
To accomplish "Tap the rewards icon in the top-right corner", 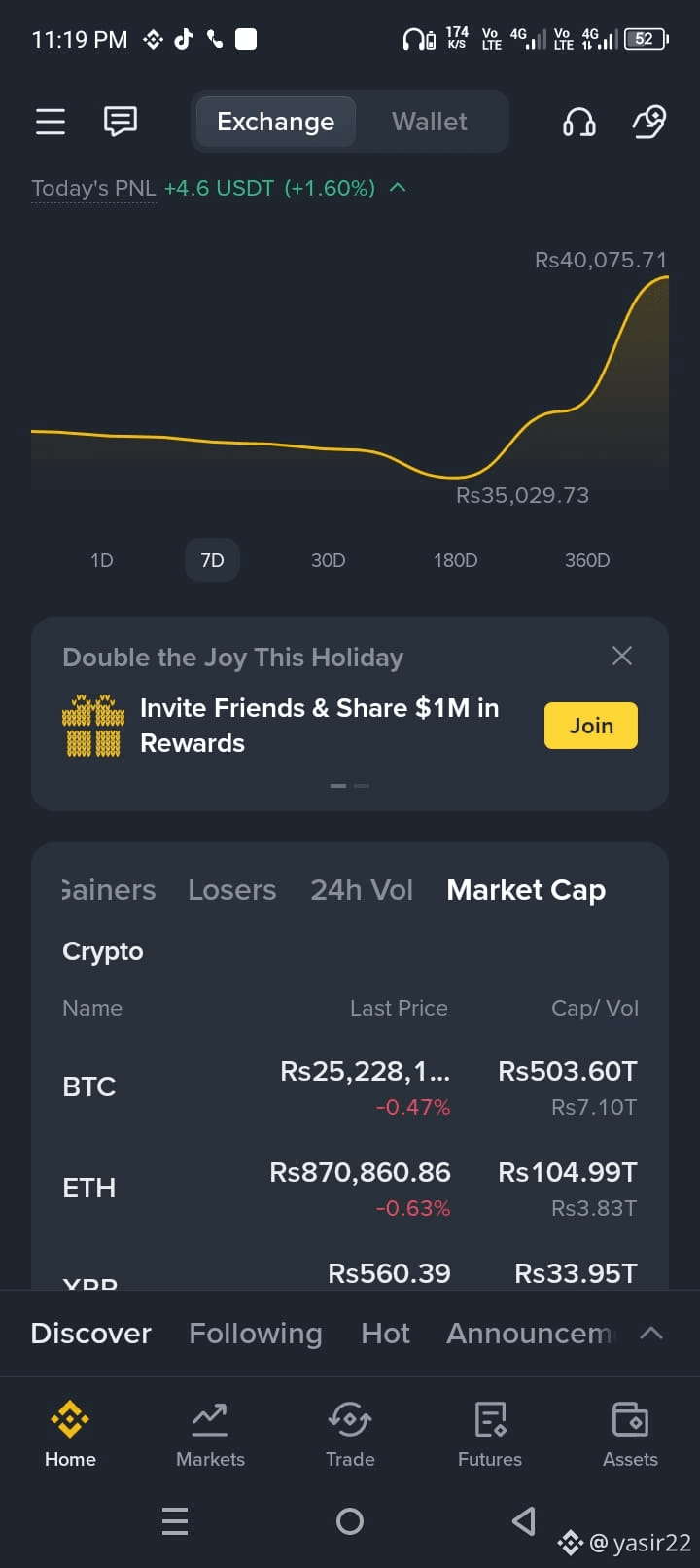I will [x=648, y=122].
